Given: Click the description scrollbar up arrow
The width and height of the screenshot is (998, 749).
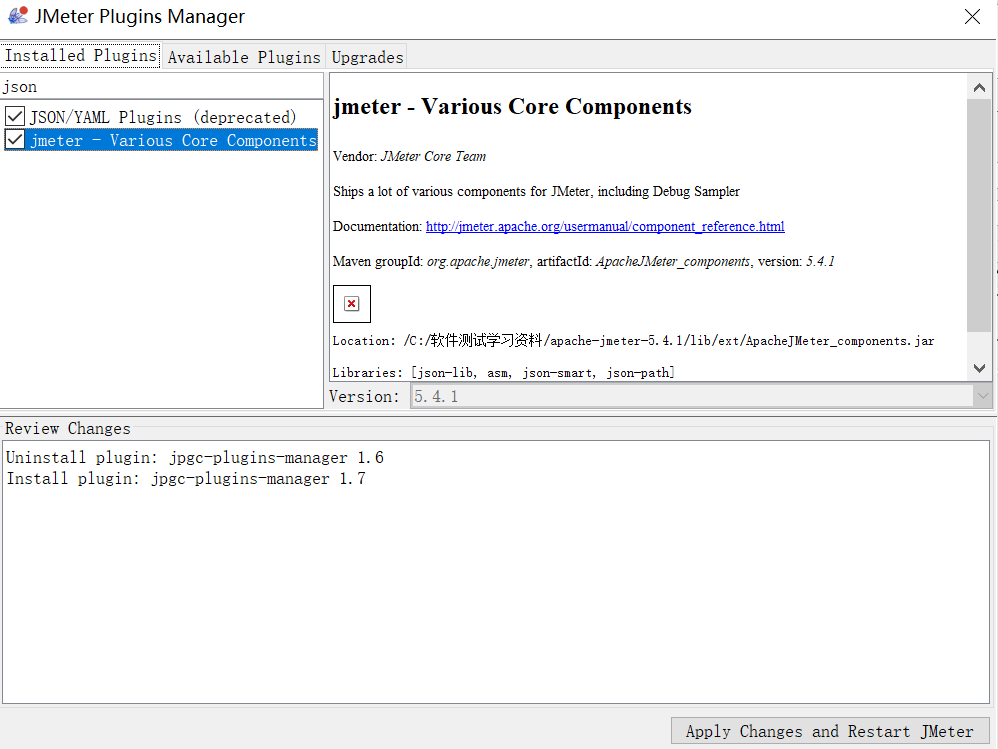Looking at the screenshot, I should tap(979, 88).
